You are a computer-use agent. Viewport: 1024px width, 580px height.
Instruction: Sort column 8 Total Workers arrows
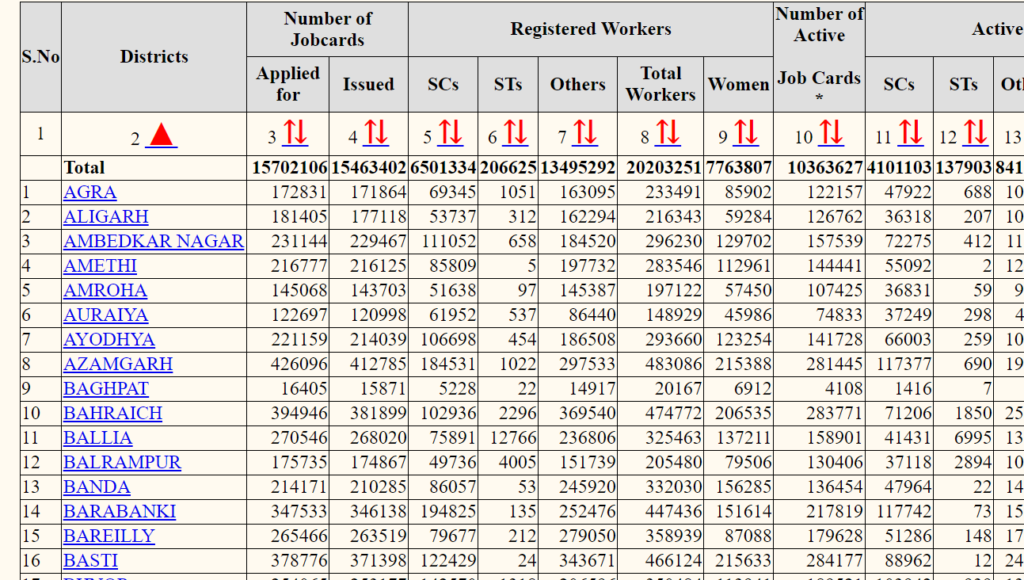point(667,133)
